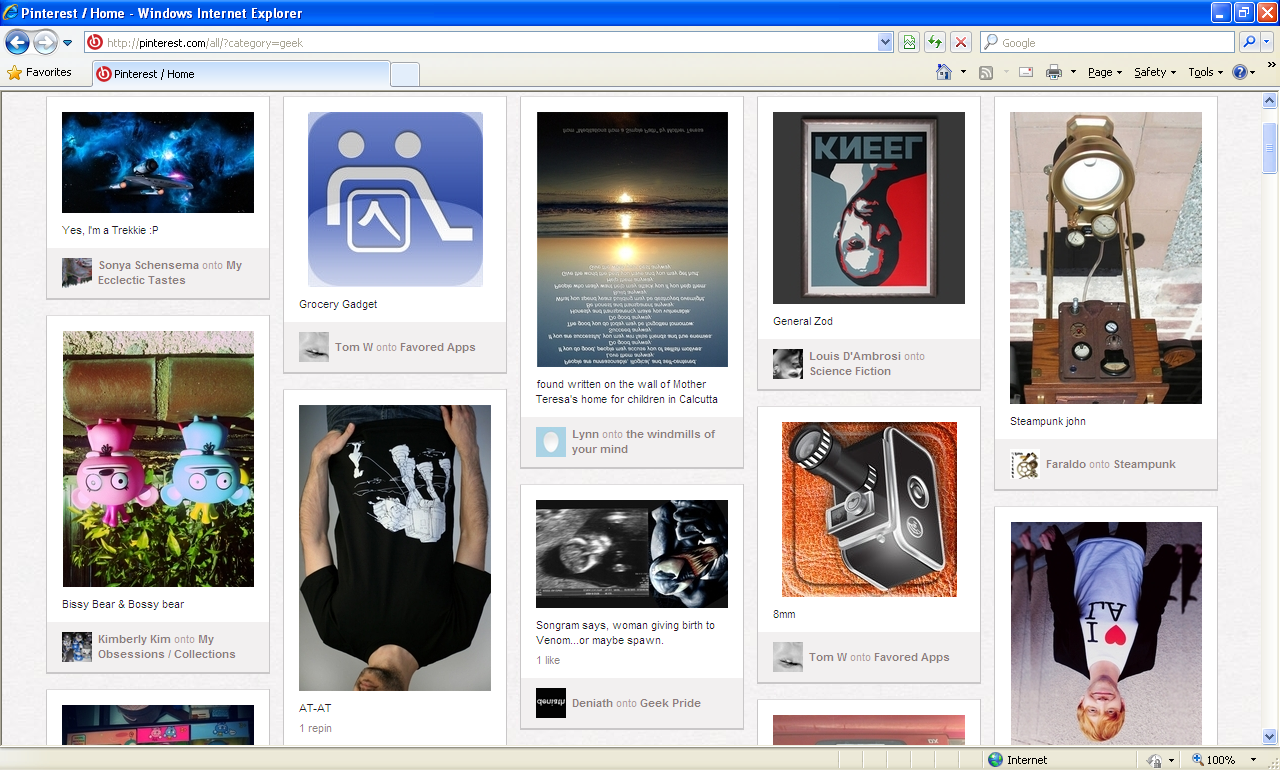Image resolution: width=1280 pixels, height=770 pixels.
Task: Open the Steampunk john lamp image
Action: tap(1106, 258)
